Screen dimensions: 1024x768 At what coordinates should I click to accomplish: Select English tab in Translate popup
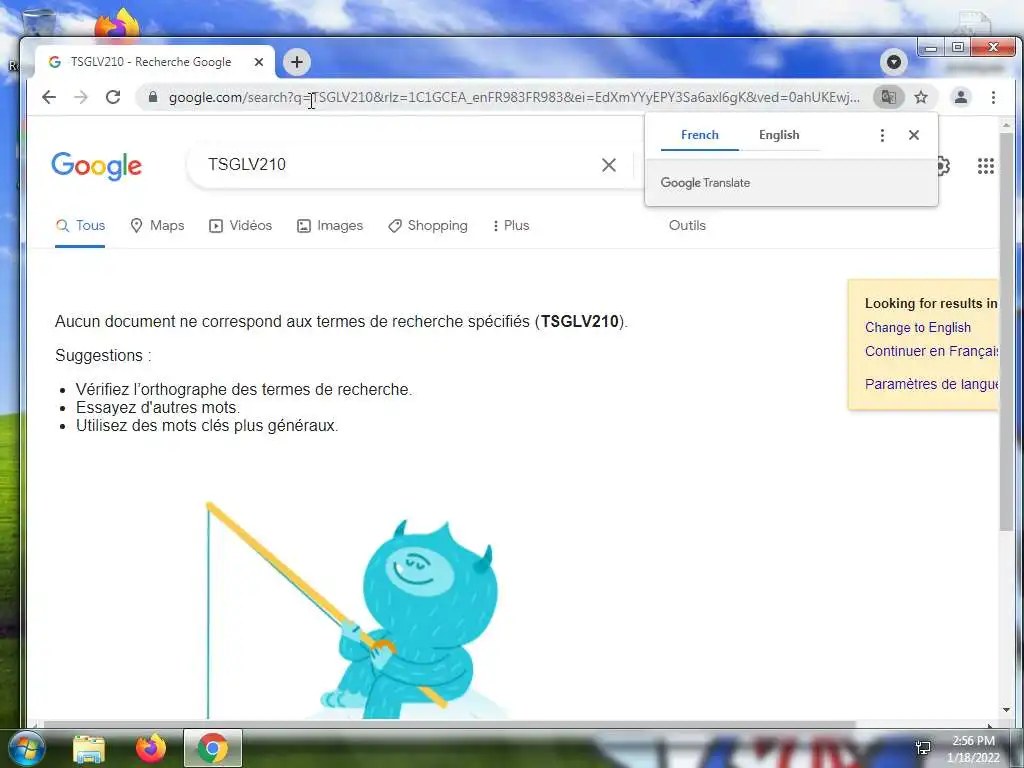(x=779, y=135)
